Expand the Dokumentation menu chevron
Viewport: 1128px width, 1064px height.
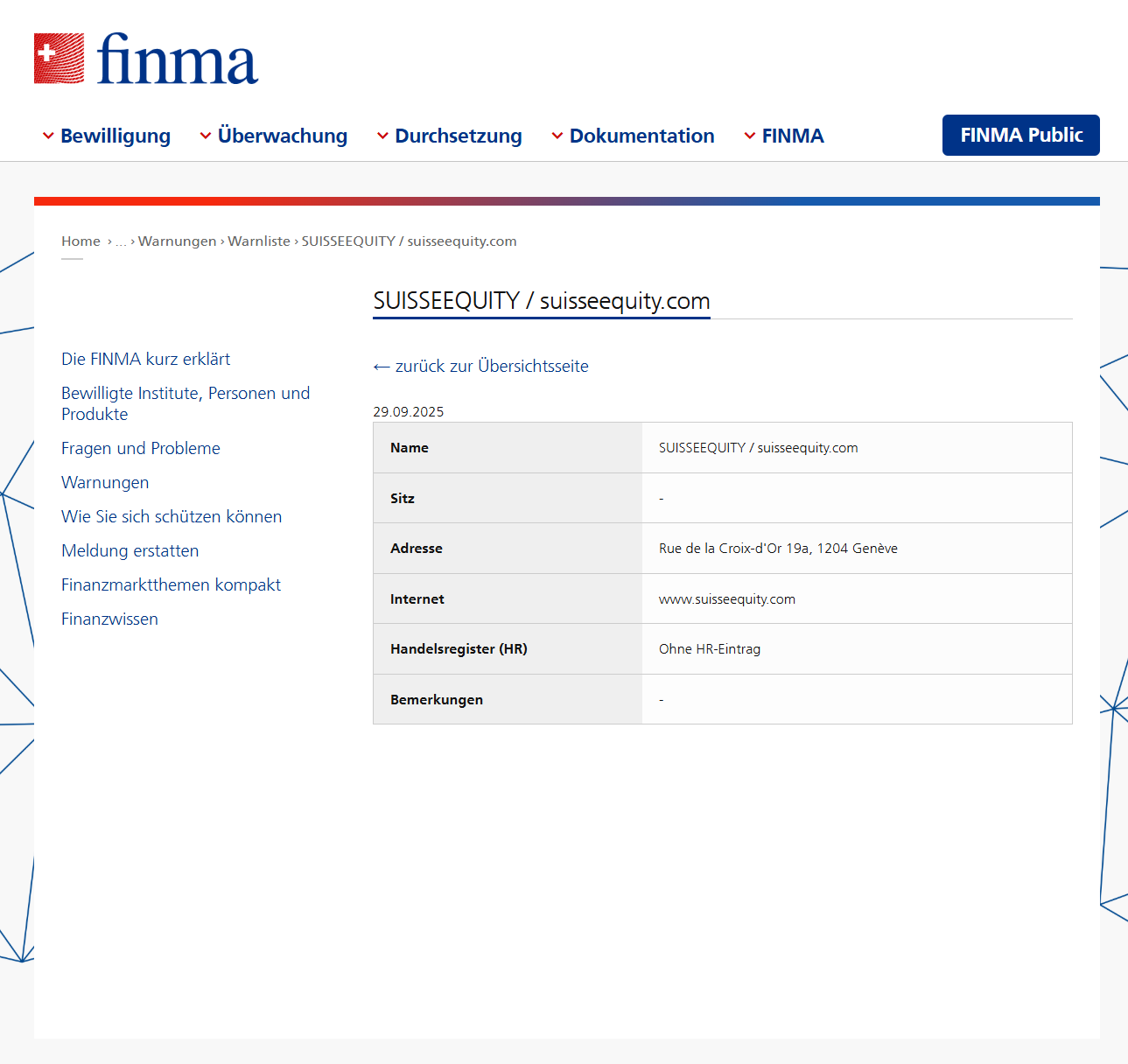[x=557, y=136]
